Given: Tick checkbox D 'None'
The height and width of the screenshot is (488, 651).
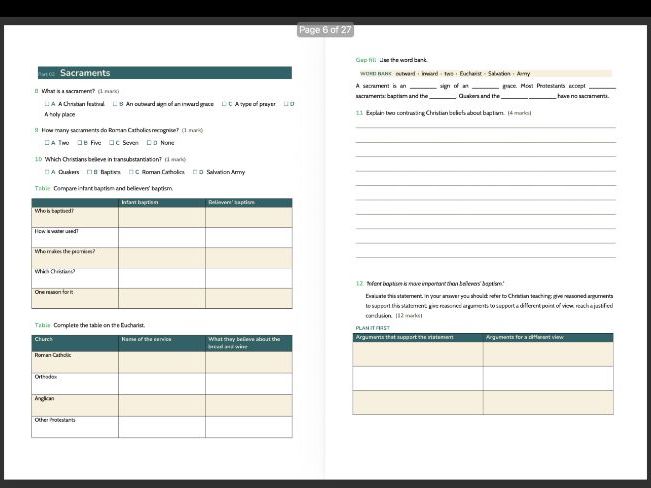Looking at the screenshot, I should (149, 142).
